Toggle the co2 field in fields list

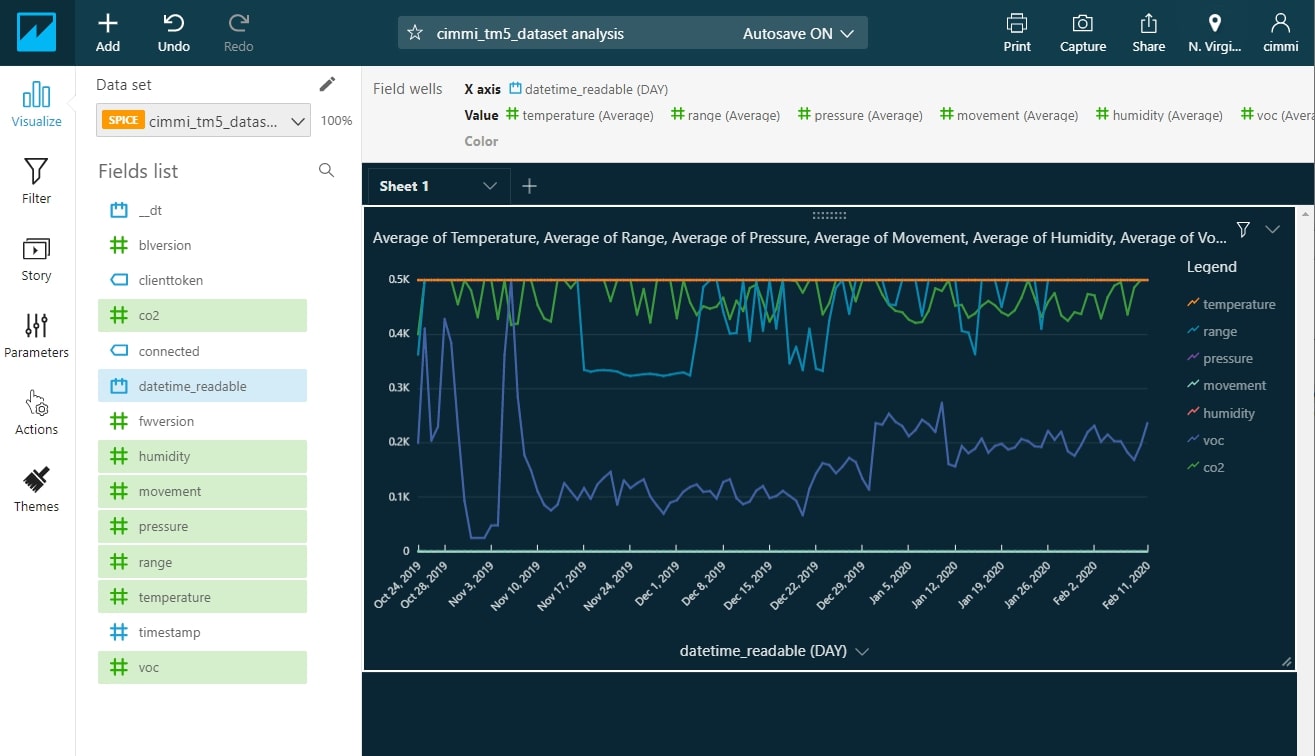202,315
